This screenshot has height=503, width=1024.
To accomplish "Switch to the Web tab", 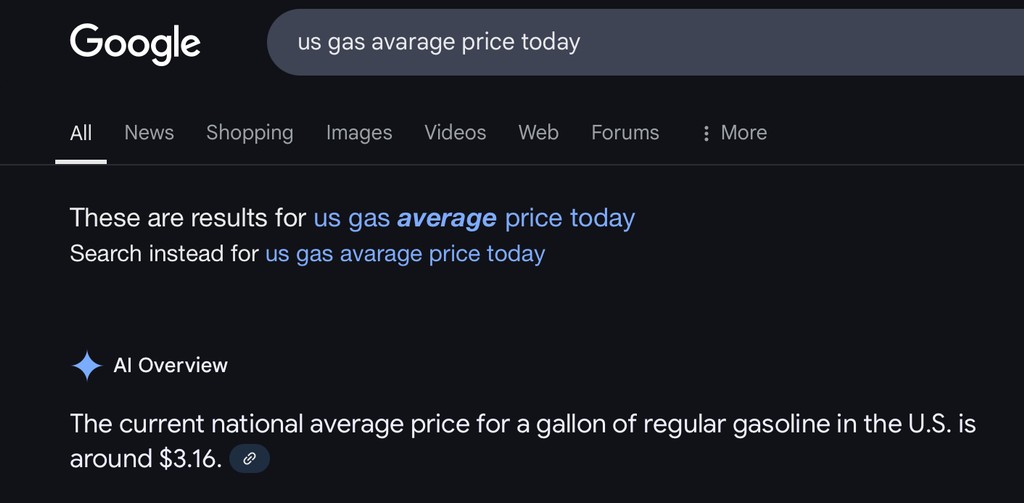I will coord(538,133).
